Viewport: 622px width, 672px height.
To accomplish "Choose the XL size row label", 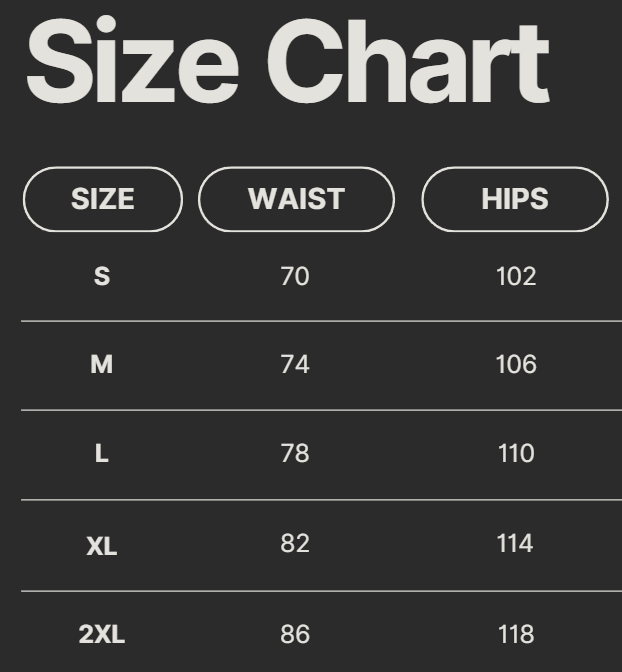I will [x=102, y=546].
